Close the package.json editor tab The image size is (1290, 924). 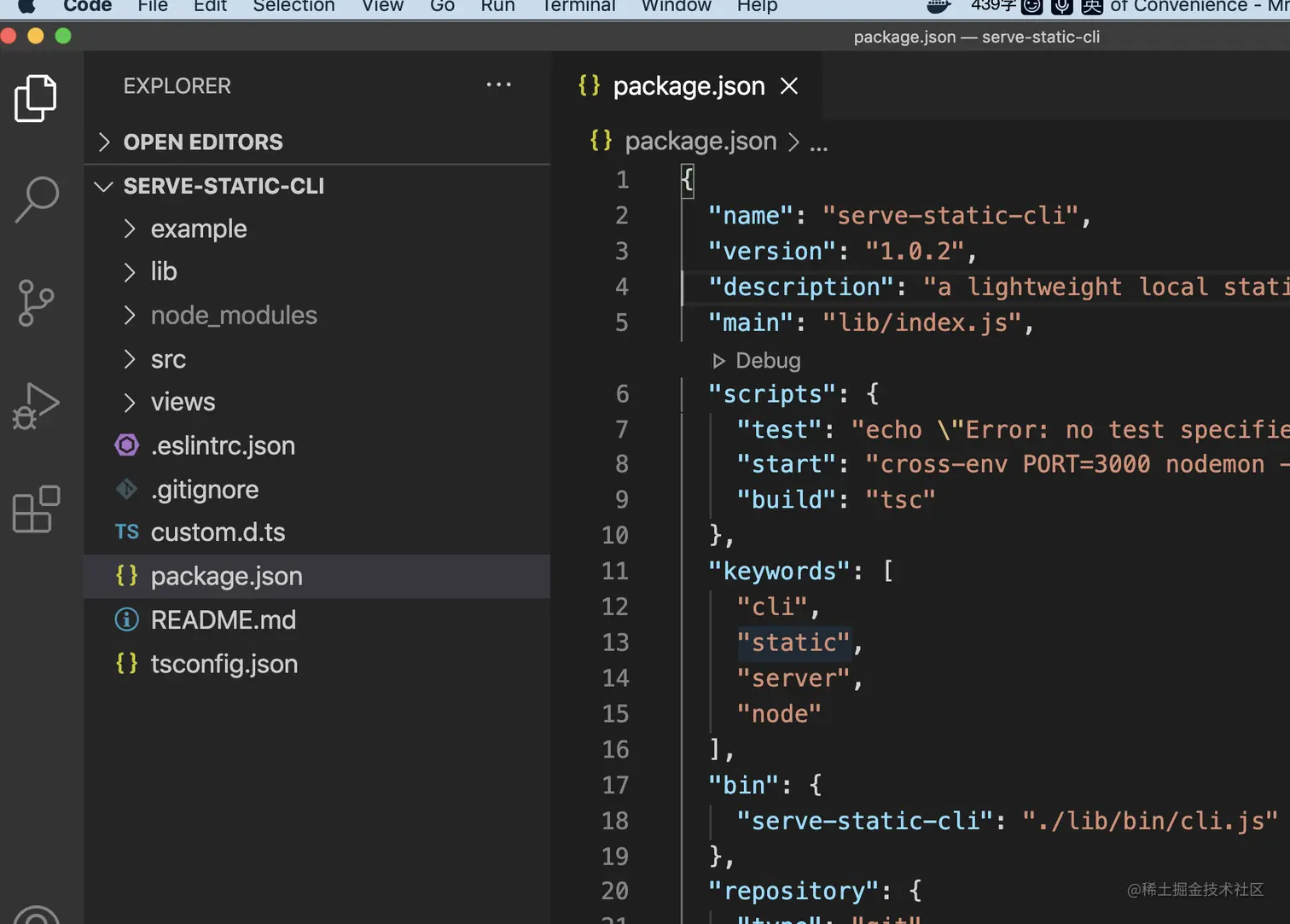coord(789,86)
